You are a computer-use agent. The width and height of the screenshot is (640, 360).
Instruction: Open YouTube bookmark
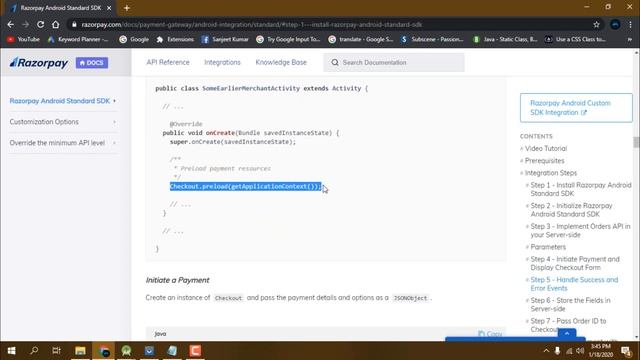pyautogui.click(x=23, y=39)
